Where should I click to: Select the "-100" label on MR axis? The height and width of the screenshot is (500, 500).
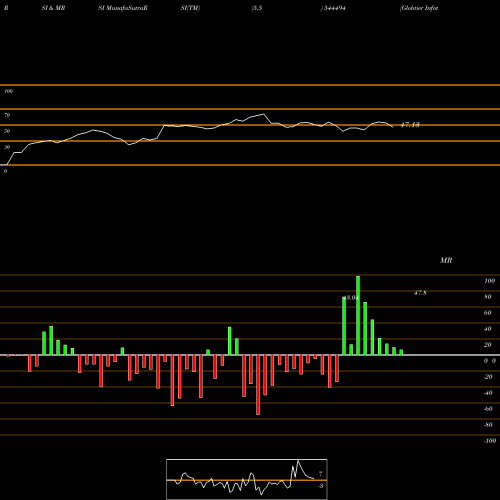click(490, 441)
